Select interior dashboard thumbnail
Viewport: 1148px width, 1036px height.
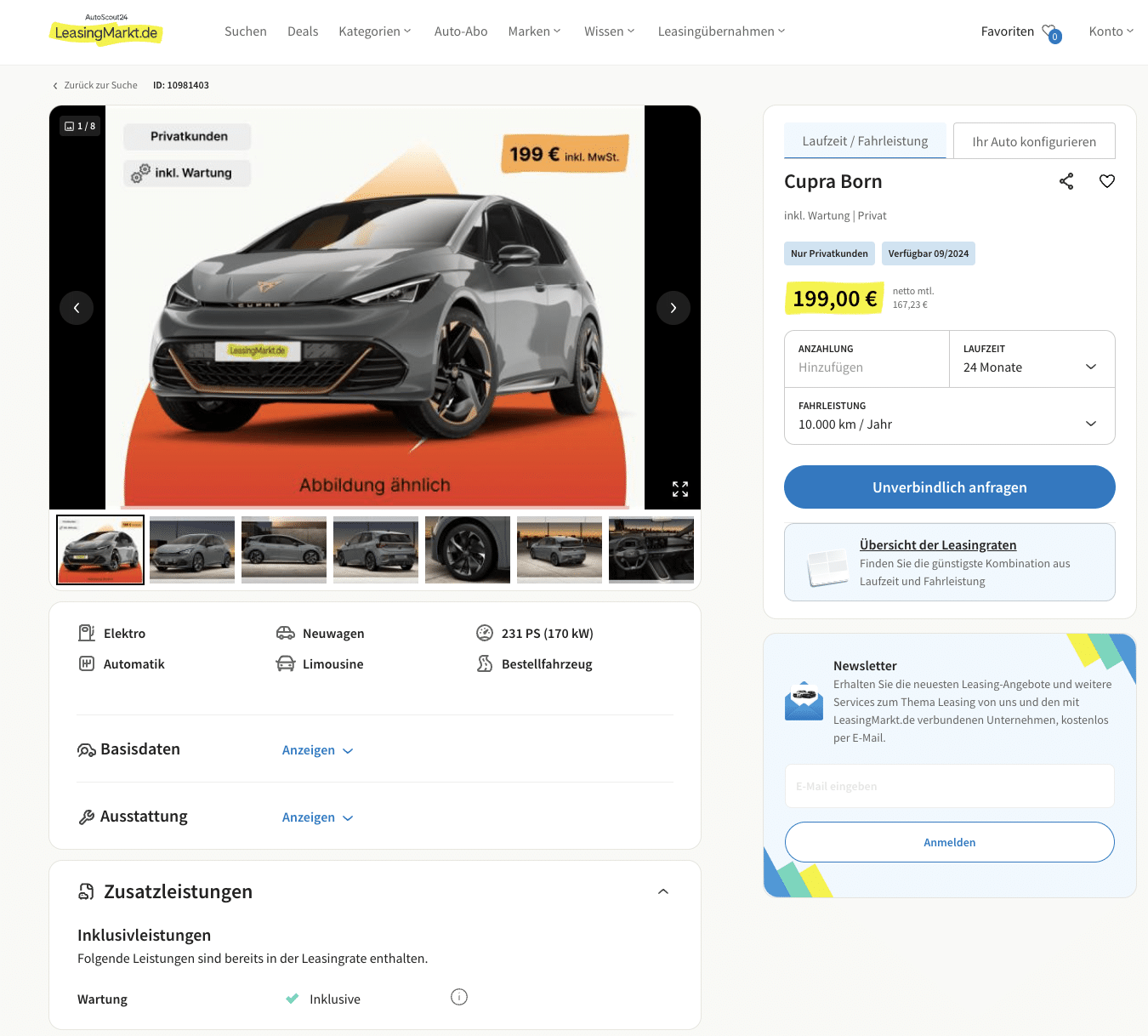point(651,549)
